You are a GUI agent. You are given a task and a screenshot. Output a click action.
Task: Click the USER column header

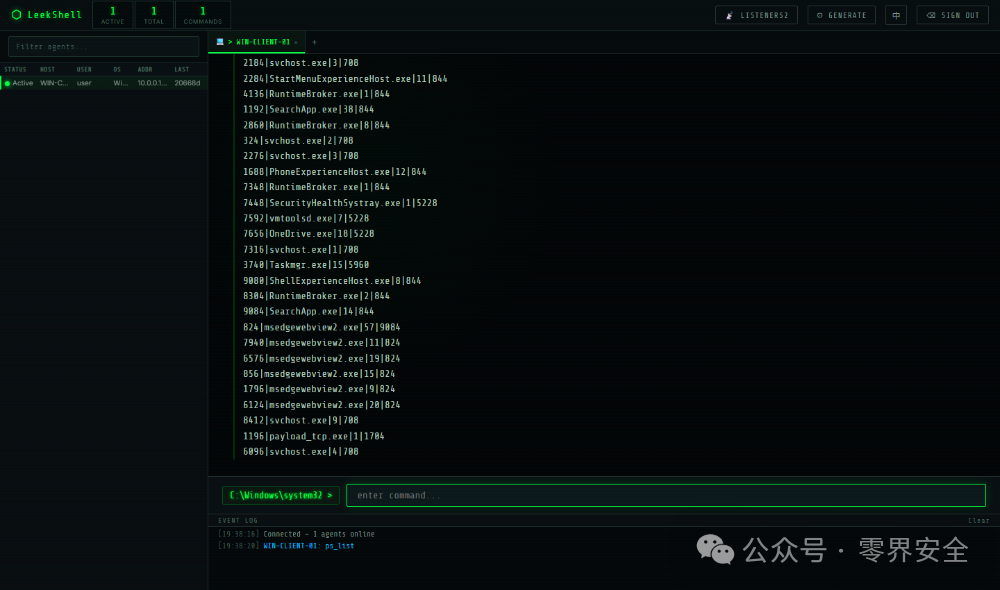click(84, 70)
